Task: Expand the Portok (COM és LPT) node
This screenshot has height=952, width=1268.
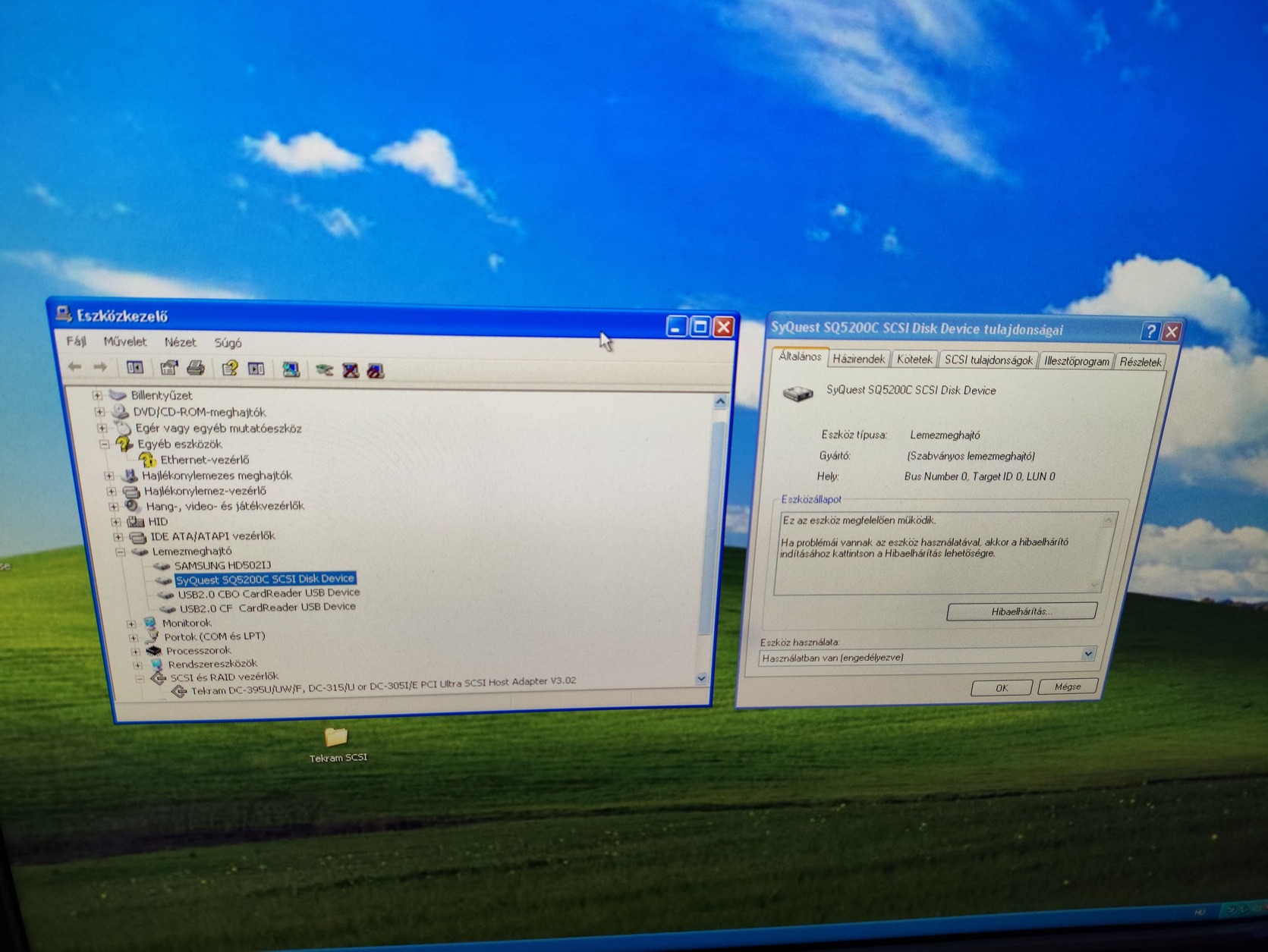Action: (133, 637)
